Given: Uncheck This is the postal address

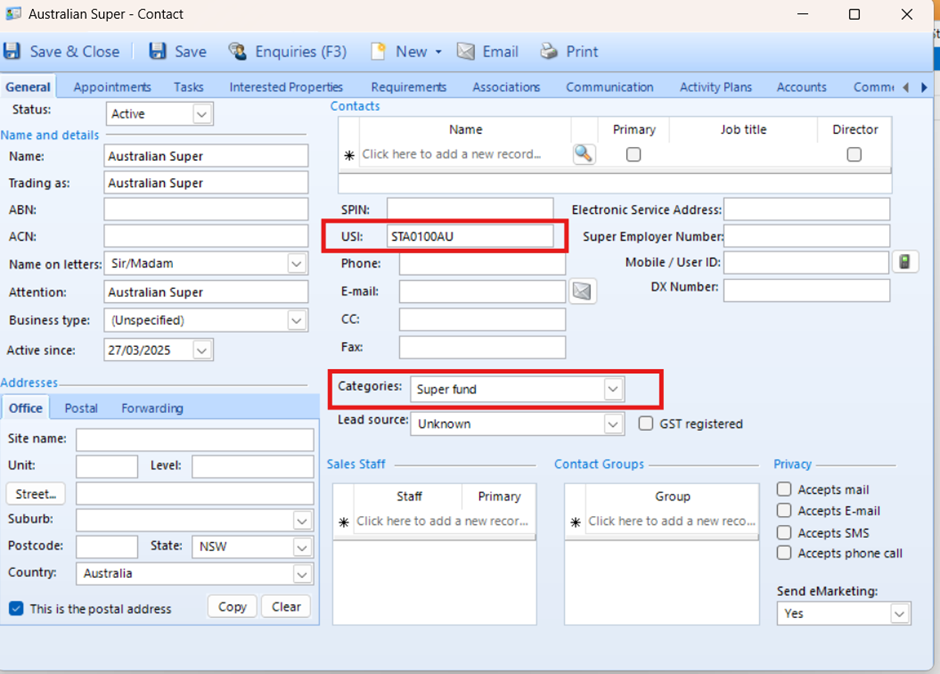Looking at the screenshot, I should tap(16, 609).
